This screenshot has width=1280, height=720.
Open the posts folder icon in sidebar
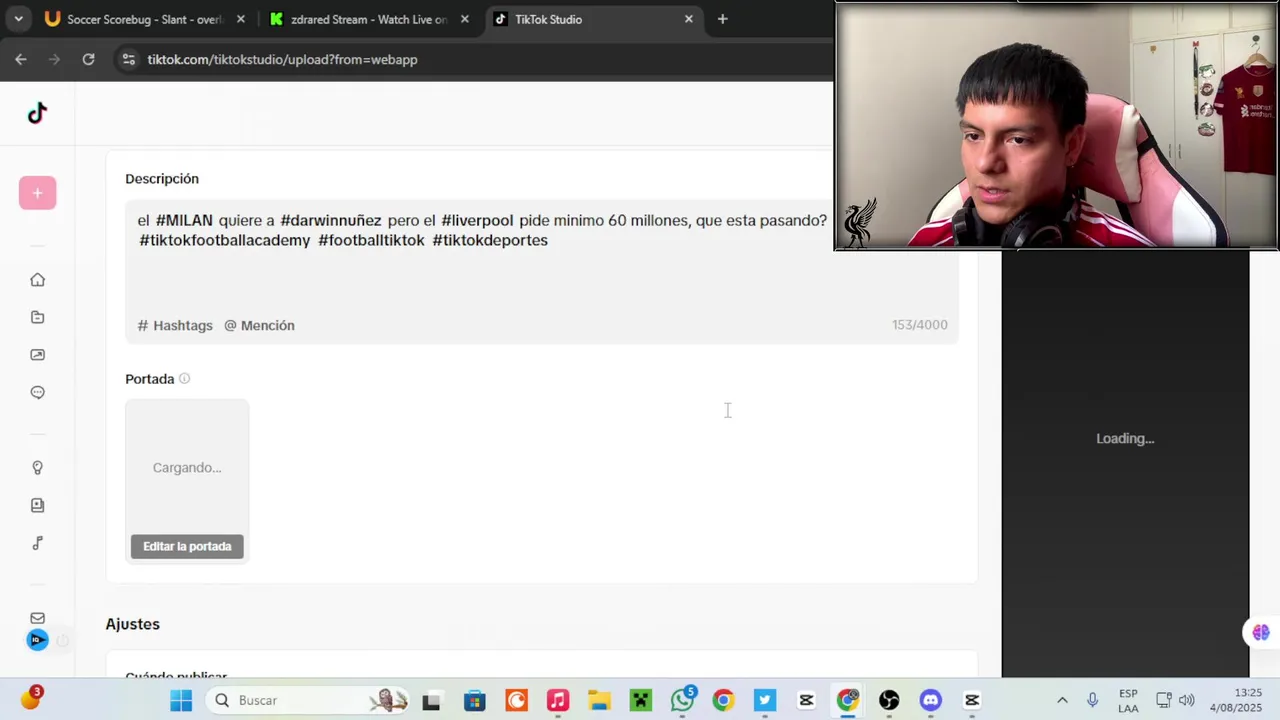click(37, 317)
